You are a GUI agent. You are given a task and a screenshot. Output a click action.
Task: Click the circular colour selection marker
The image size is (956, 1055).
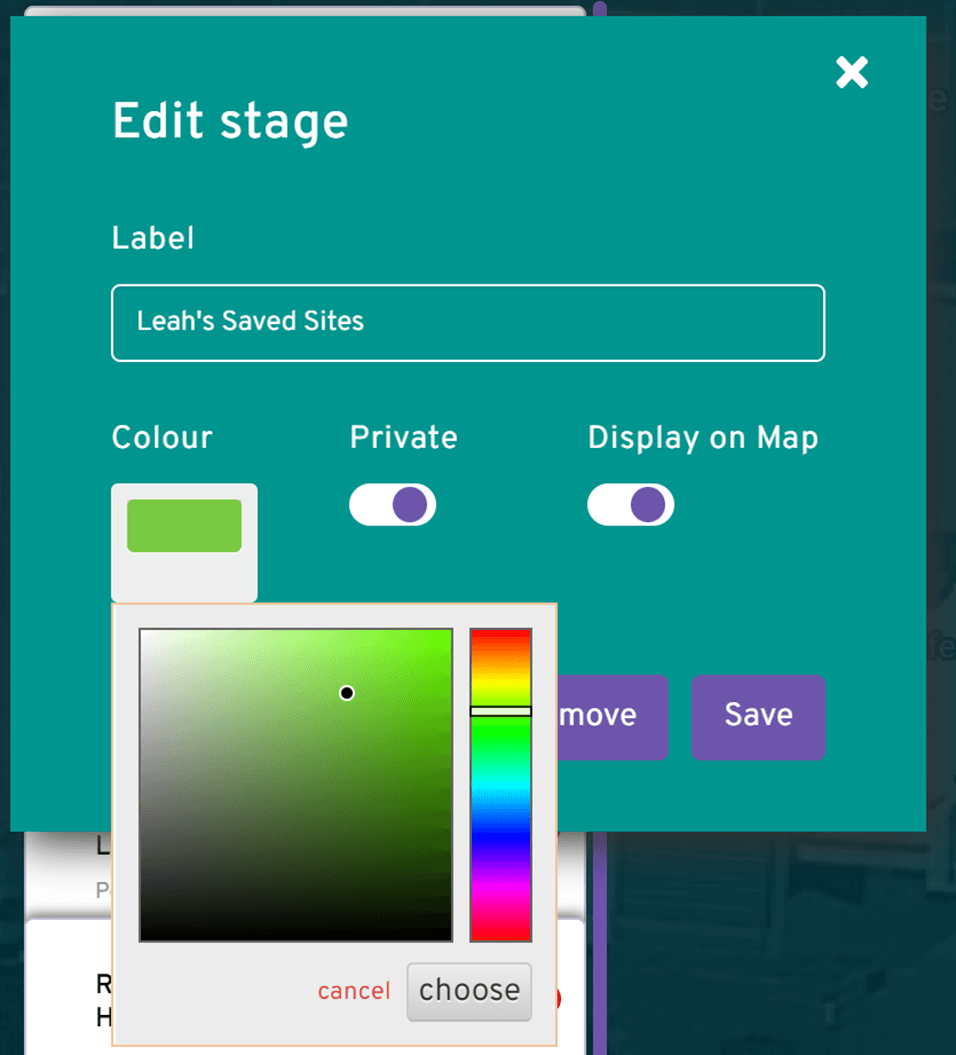click(x=347, y=693)
